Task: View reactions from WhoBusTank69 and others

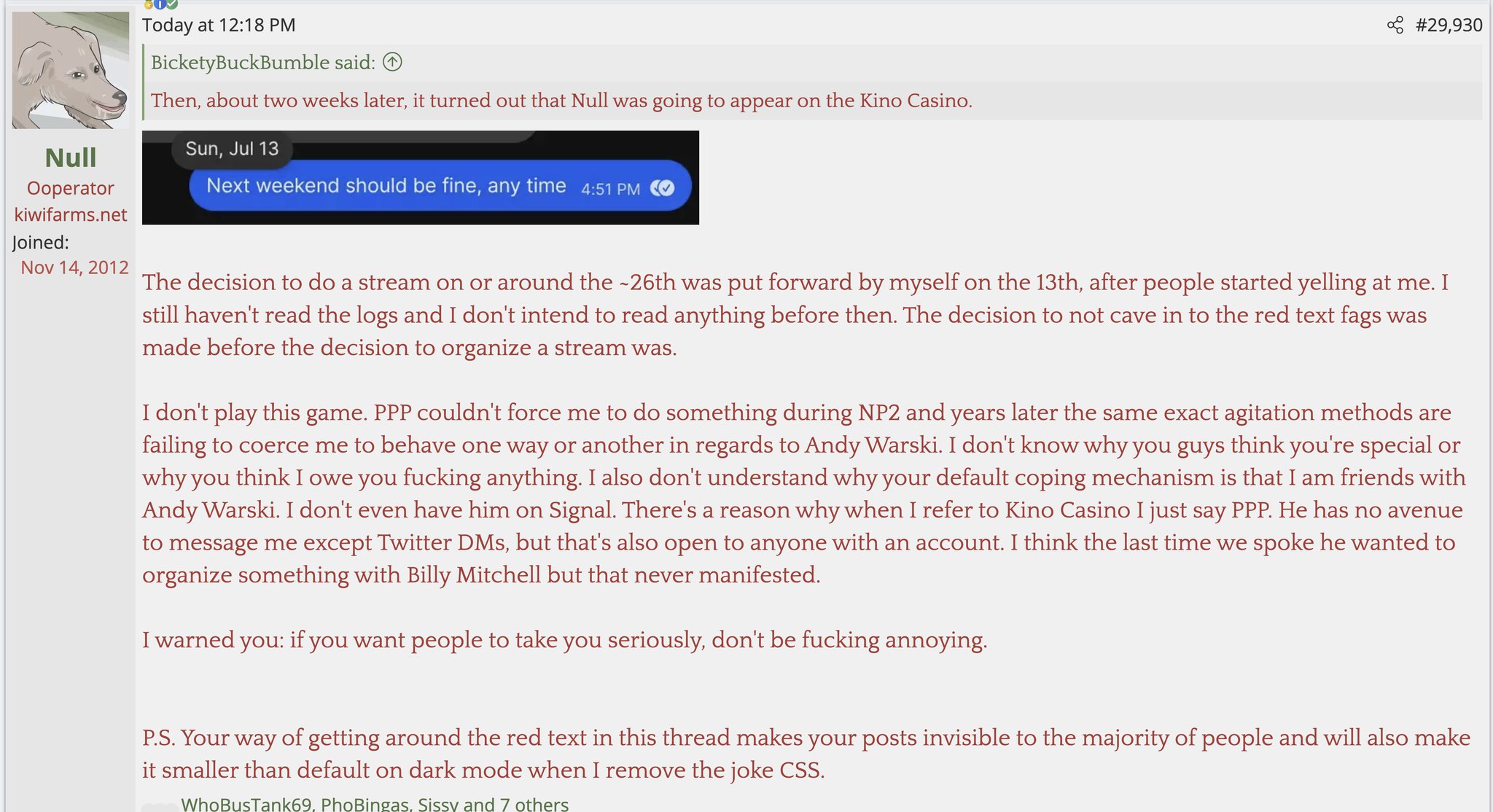Action: (x=374, y=804)
